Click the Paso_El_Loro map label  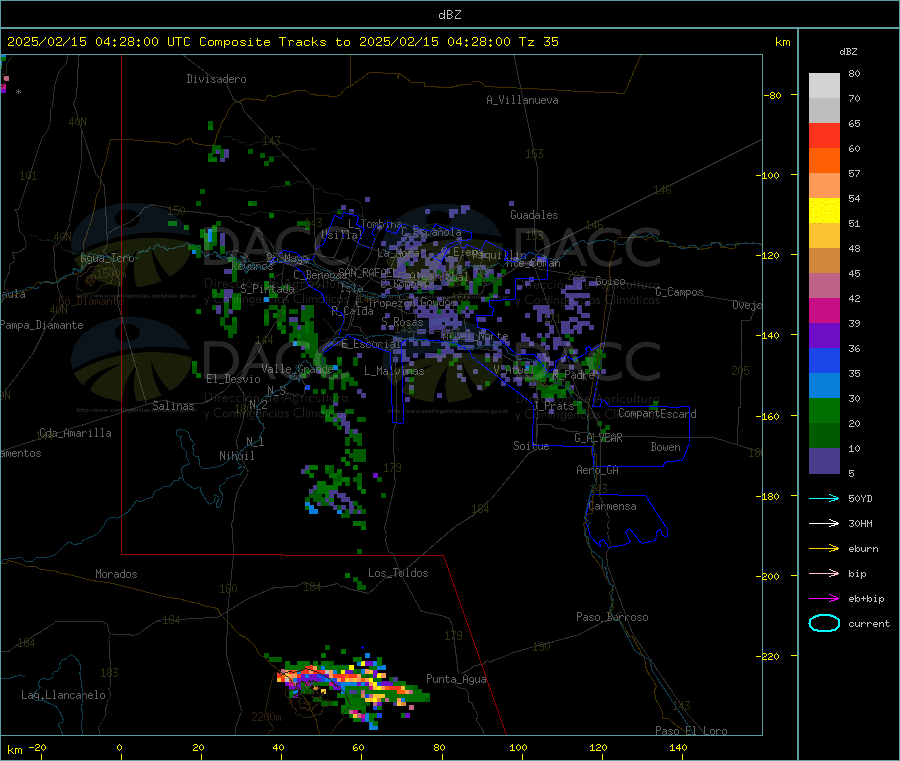(x=691, y=731)
